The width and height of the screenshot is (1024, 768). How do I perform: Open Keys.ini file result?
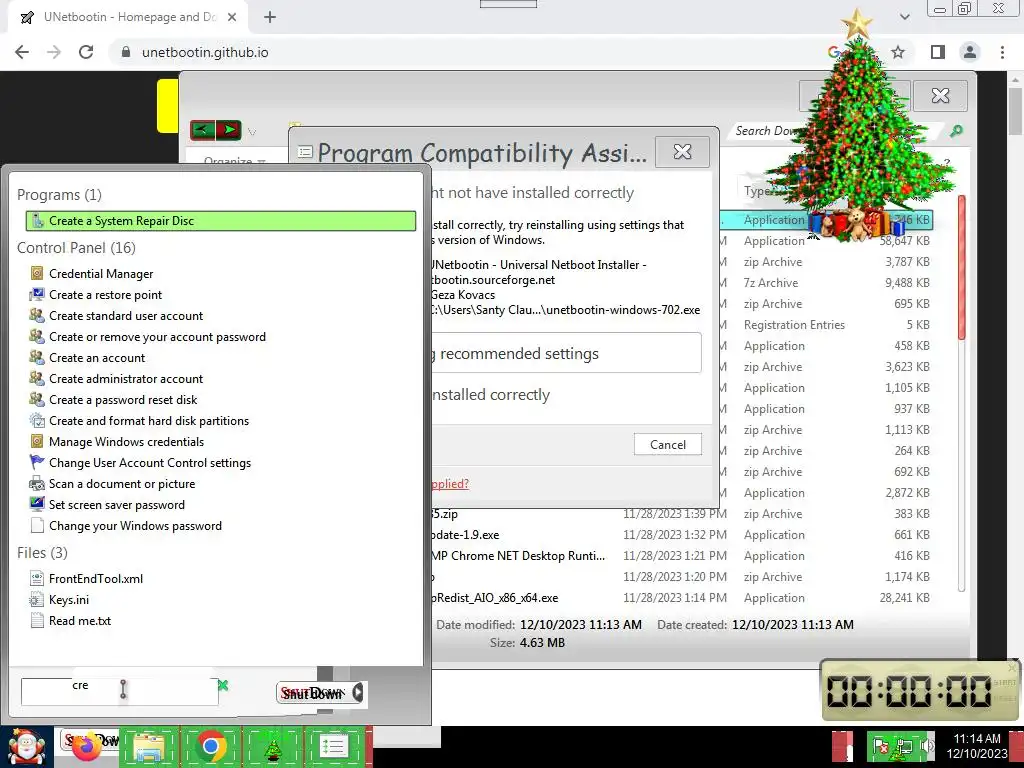(69, 600)
